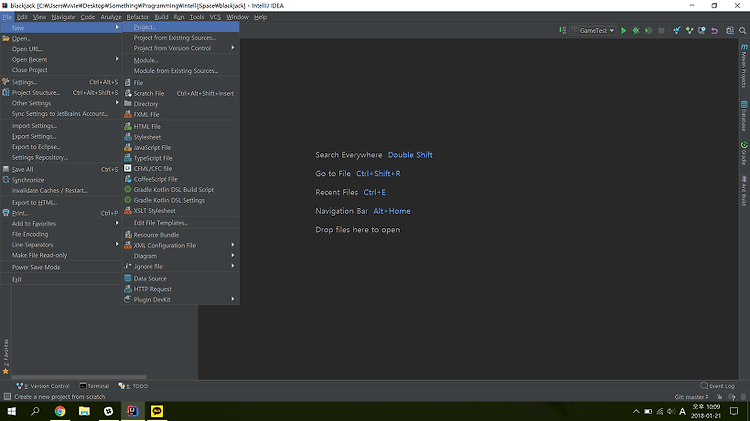
Task: Click Save All in File menu
Action: [x=61, y=169]
